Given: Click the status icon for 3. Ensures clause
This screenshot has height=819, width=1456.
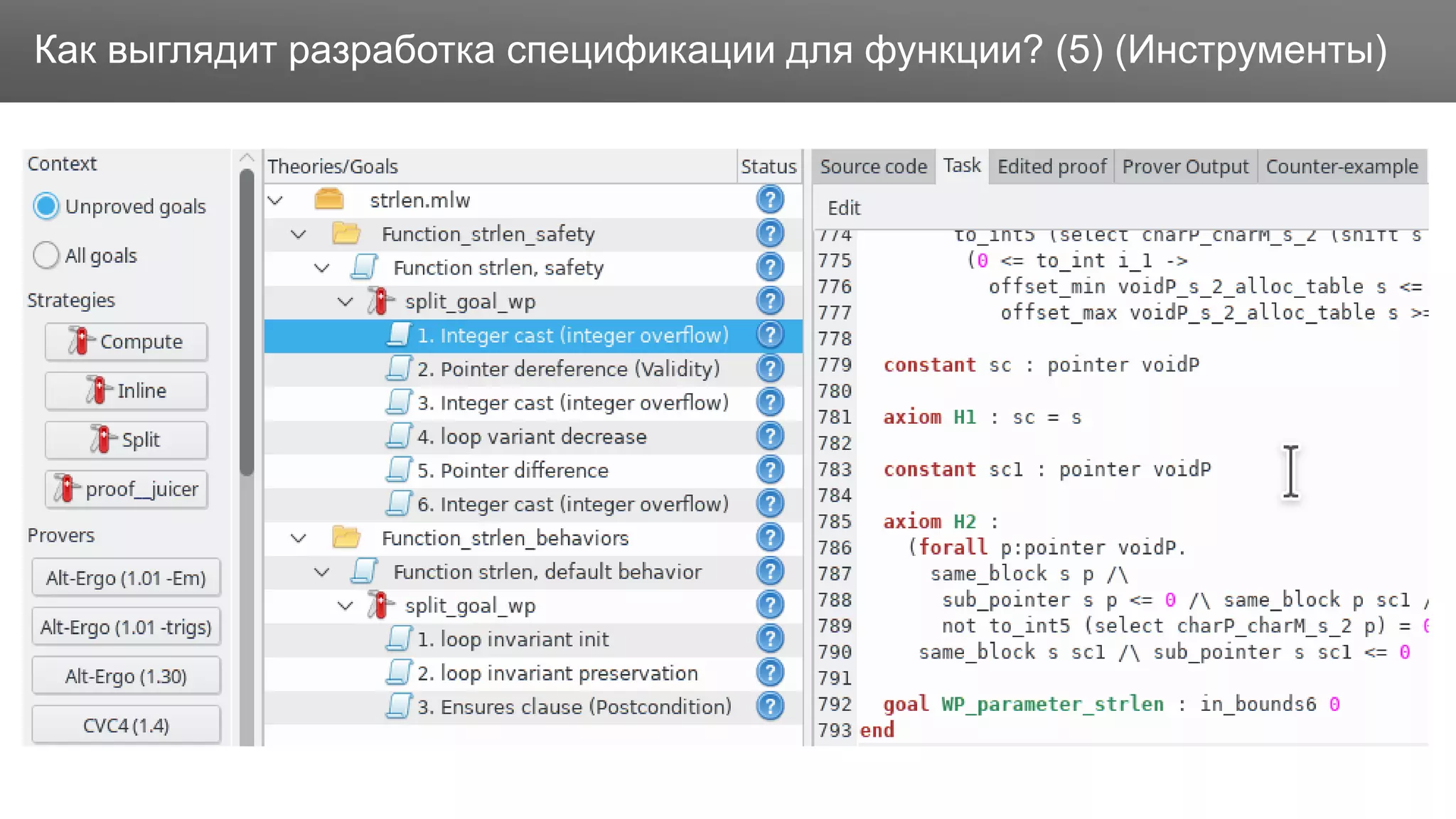Looking at the screenshot, I should pyautogui.click(x=770, y=706).
